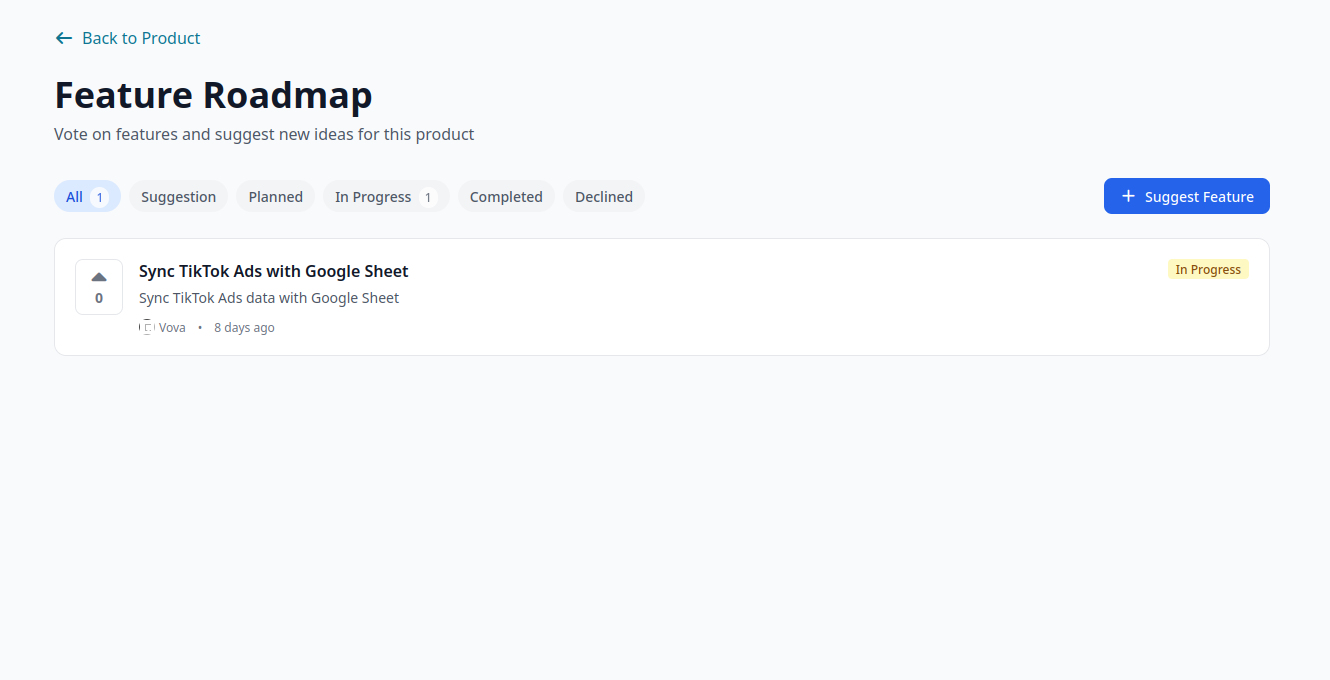1330x680 pixels.
Task: Click the vote count showing 0
Action: 98,298
